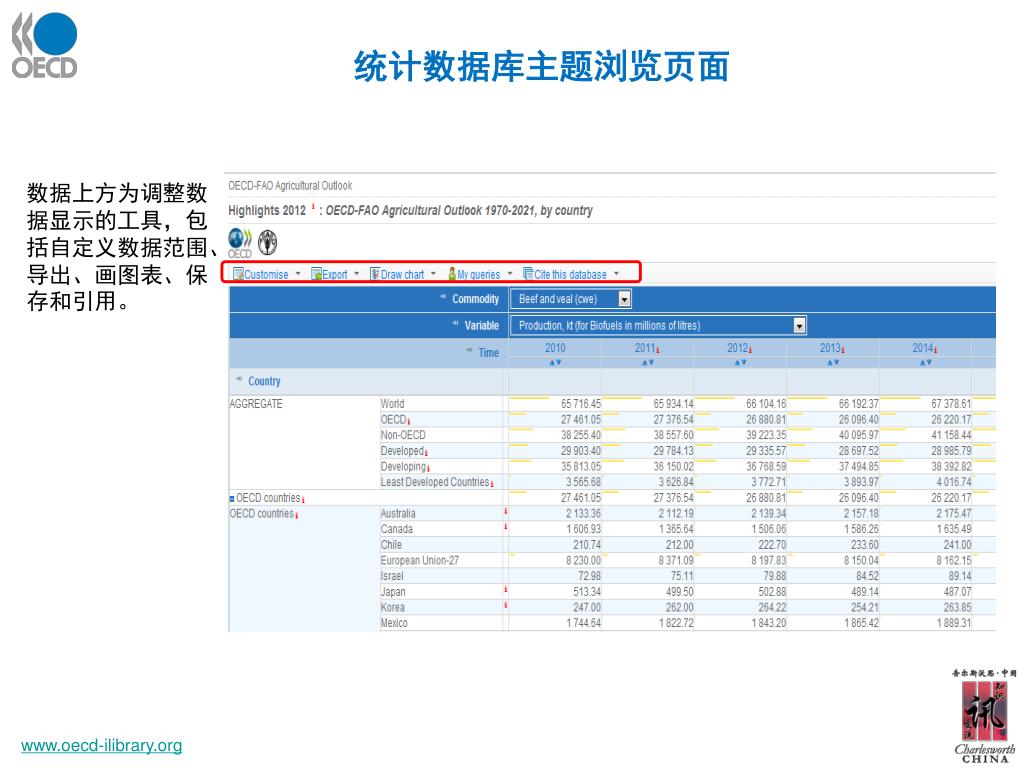Click the large OECD logo in the slide corner
The height and width of the screenshot is (768, 1024).
(x=45, y=46)
